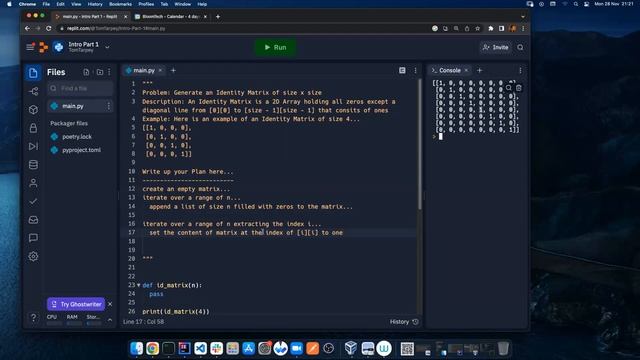Open the Database sidebar icon
Viewport: 640px width, 360px height.
33,164
